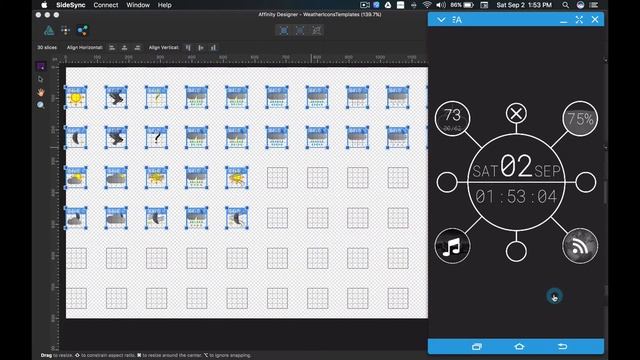Open the Apple menu

pos(44,5)
